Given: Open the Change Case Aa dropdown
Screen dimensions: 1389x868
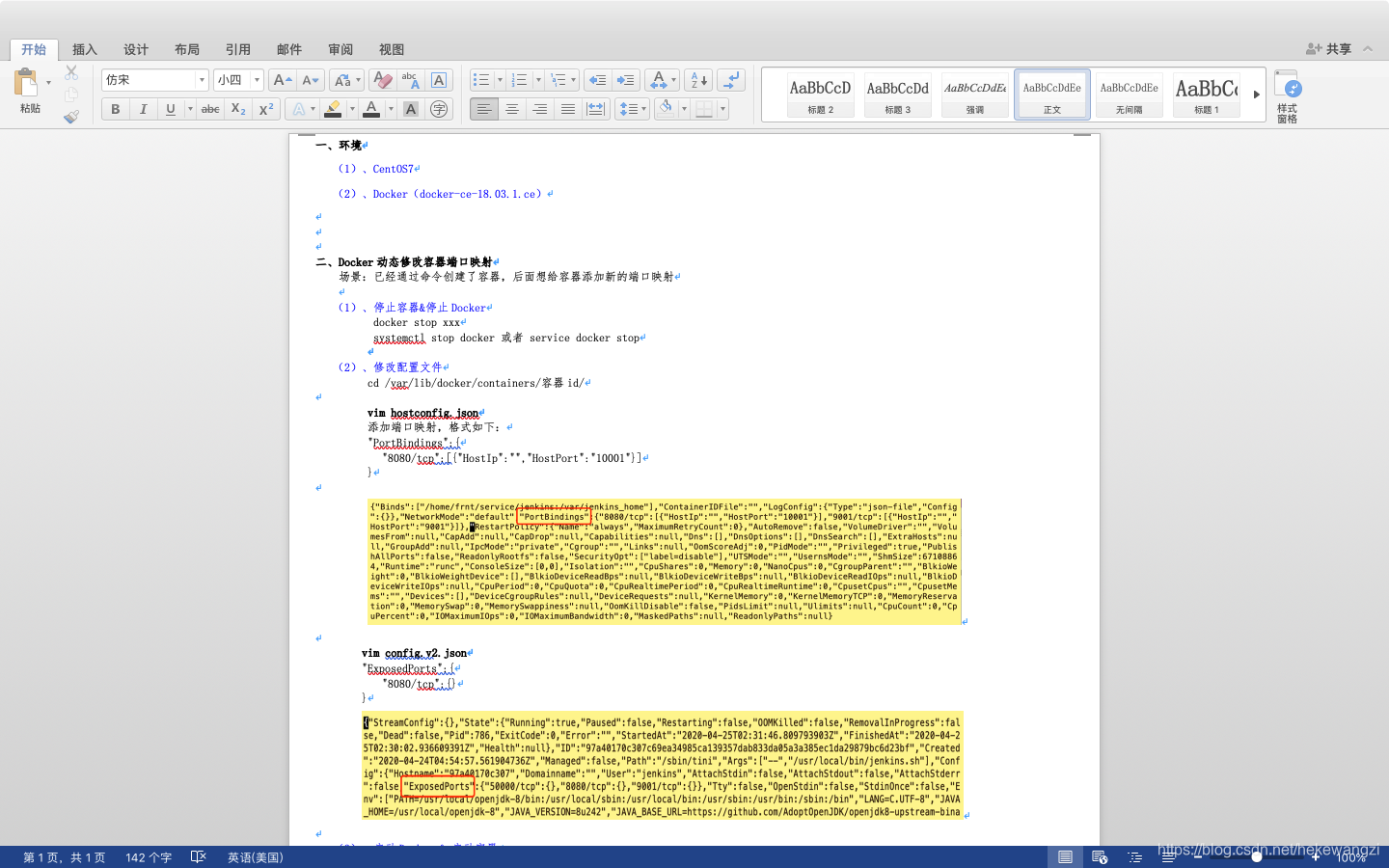Looking at the screenshot, I should (346, 80).
